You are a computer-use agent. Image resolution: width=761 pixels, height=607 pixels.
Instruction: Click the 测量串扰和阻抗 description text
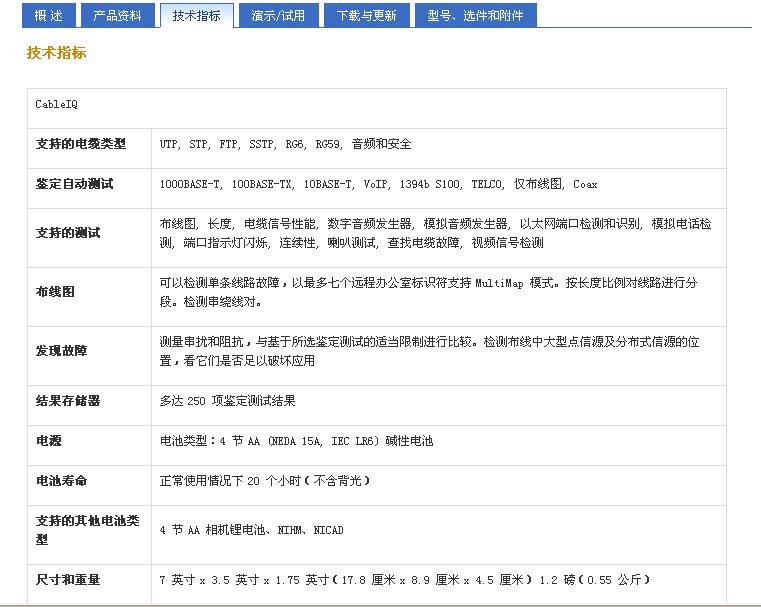tap(430, 351)
